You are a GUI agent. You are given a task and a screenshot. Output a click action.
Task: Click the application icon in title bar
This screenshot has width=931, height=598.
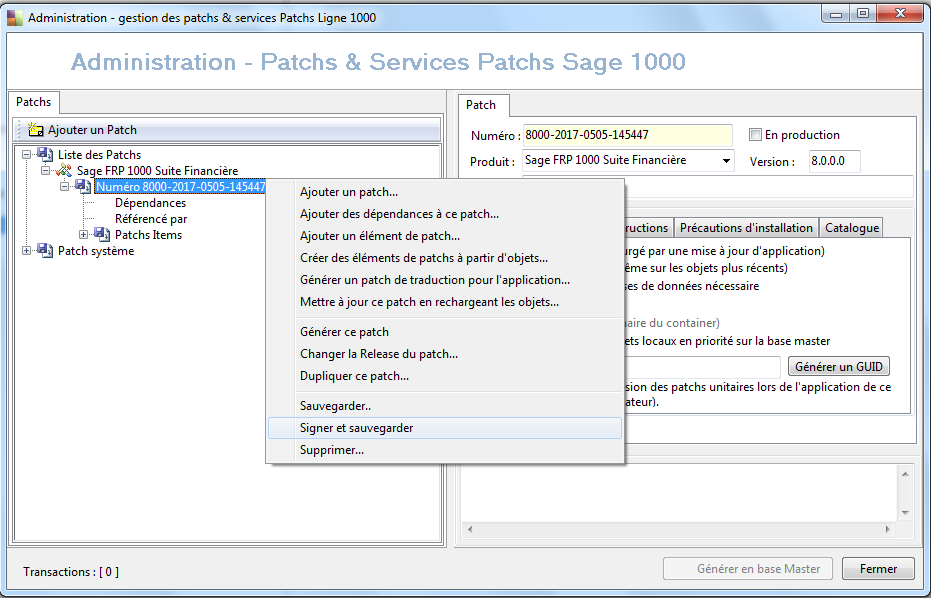pyautogui.click(x=14, y=18)
